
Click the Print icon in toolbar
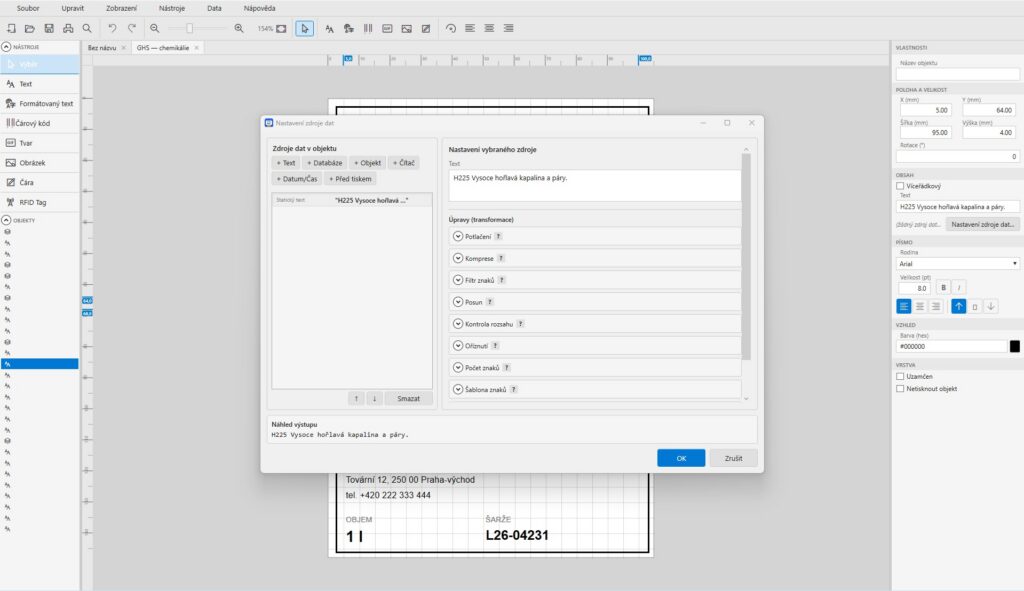pyautogui.click(x=68, y=28)
